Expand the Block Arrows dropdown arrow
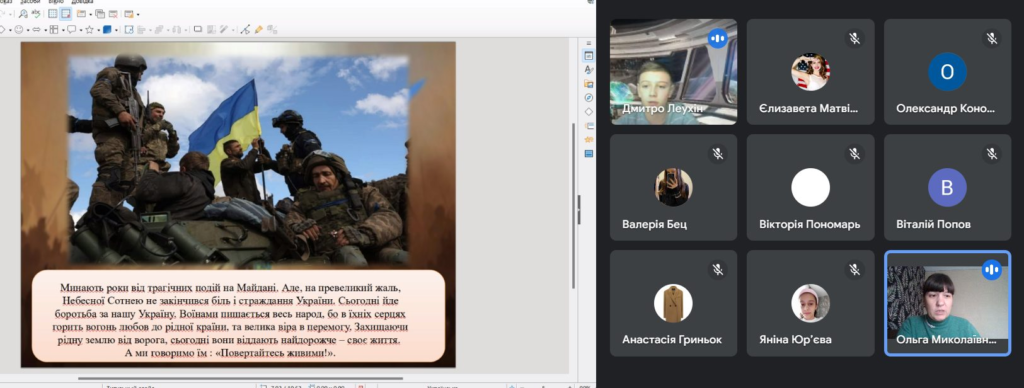 46,30
